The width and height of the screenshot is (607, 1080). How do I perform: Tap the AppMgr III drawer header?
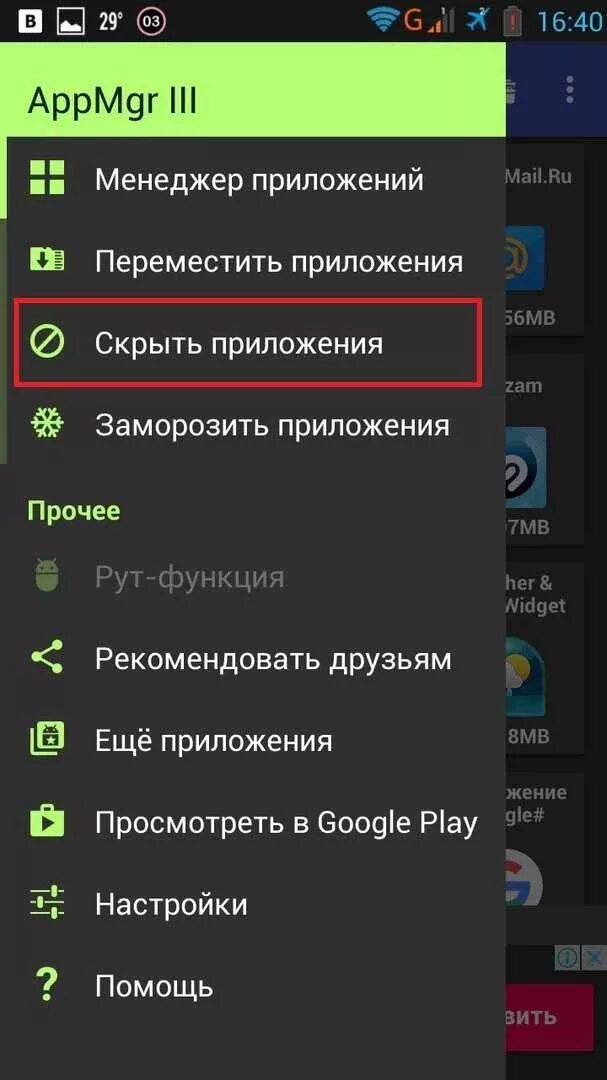point(253,90)
